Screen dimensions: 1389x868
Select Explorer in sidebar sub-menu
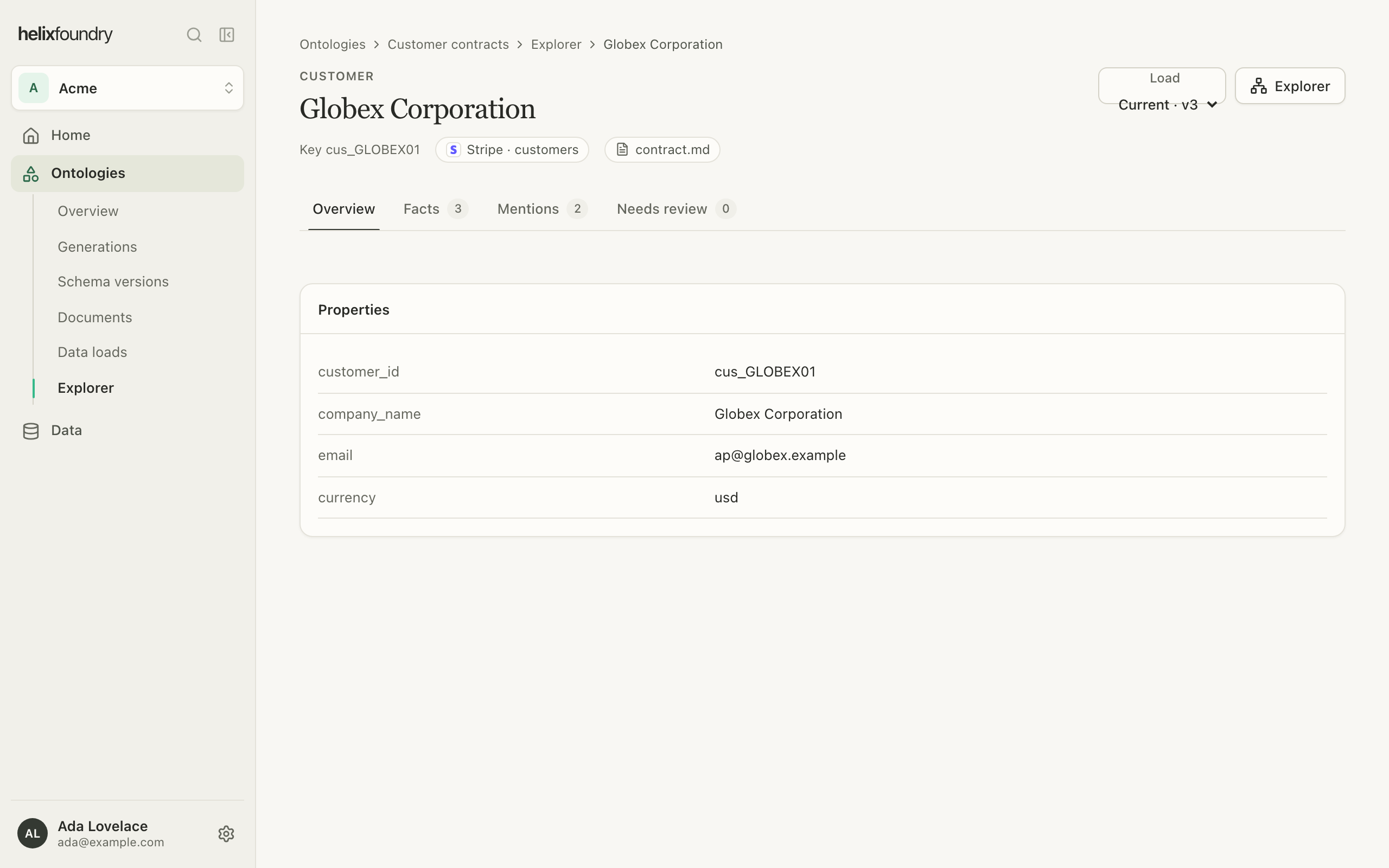(86, 388)
